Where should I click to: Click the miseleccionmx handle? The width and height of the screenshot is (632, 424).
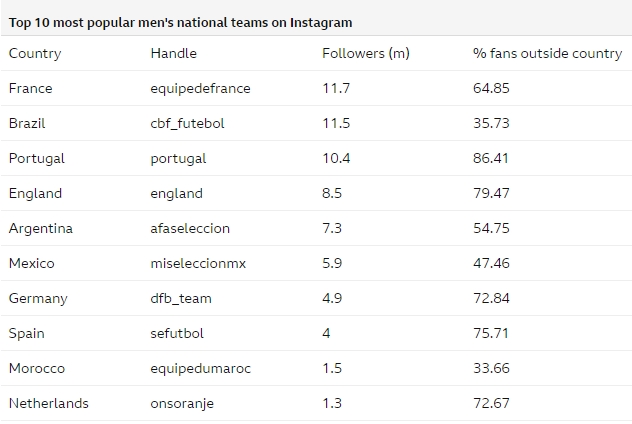tap(198, 263)
